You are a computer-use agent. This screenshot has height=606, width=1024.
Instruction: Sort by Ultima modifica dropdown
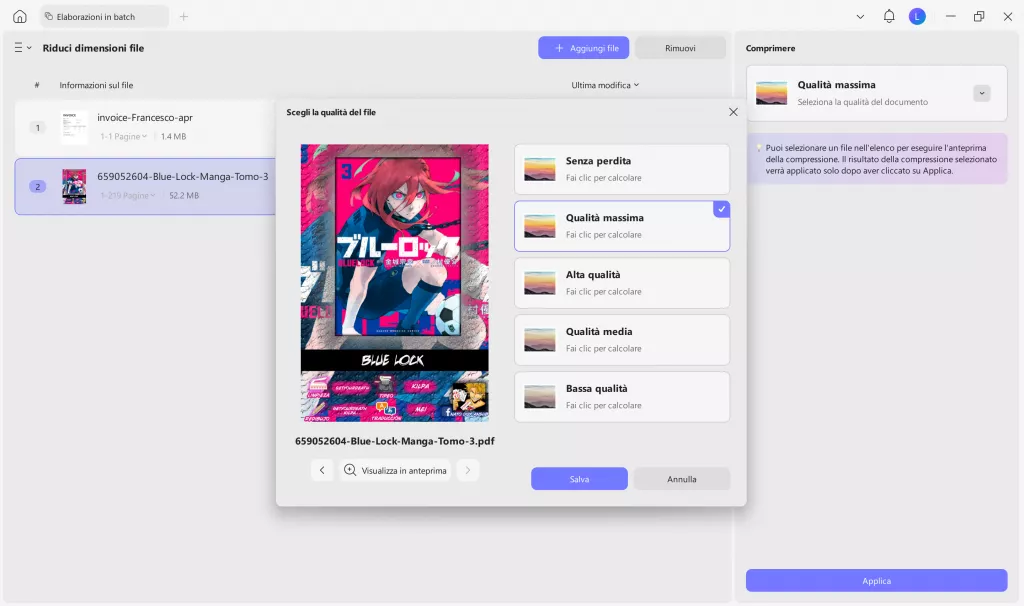tap(605, 85)
